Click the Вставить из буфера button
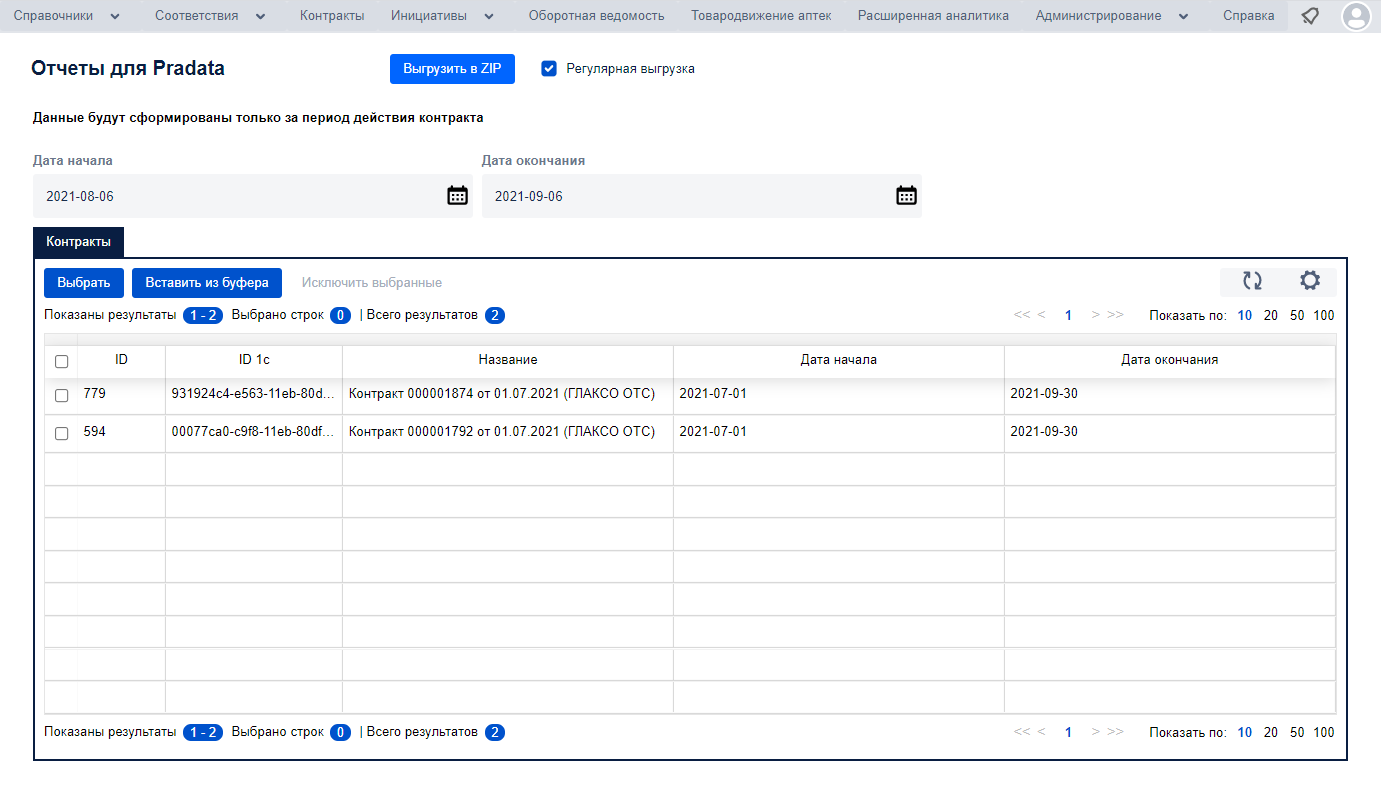1381x790 pixels. [207, 283]
